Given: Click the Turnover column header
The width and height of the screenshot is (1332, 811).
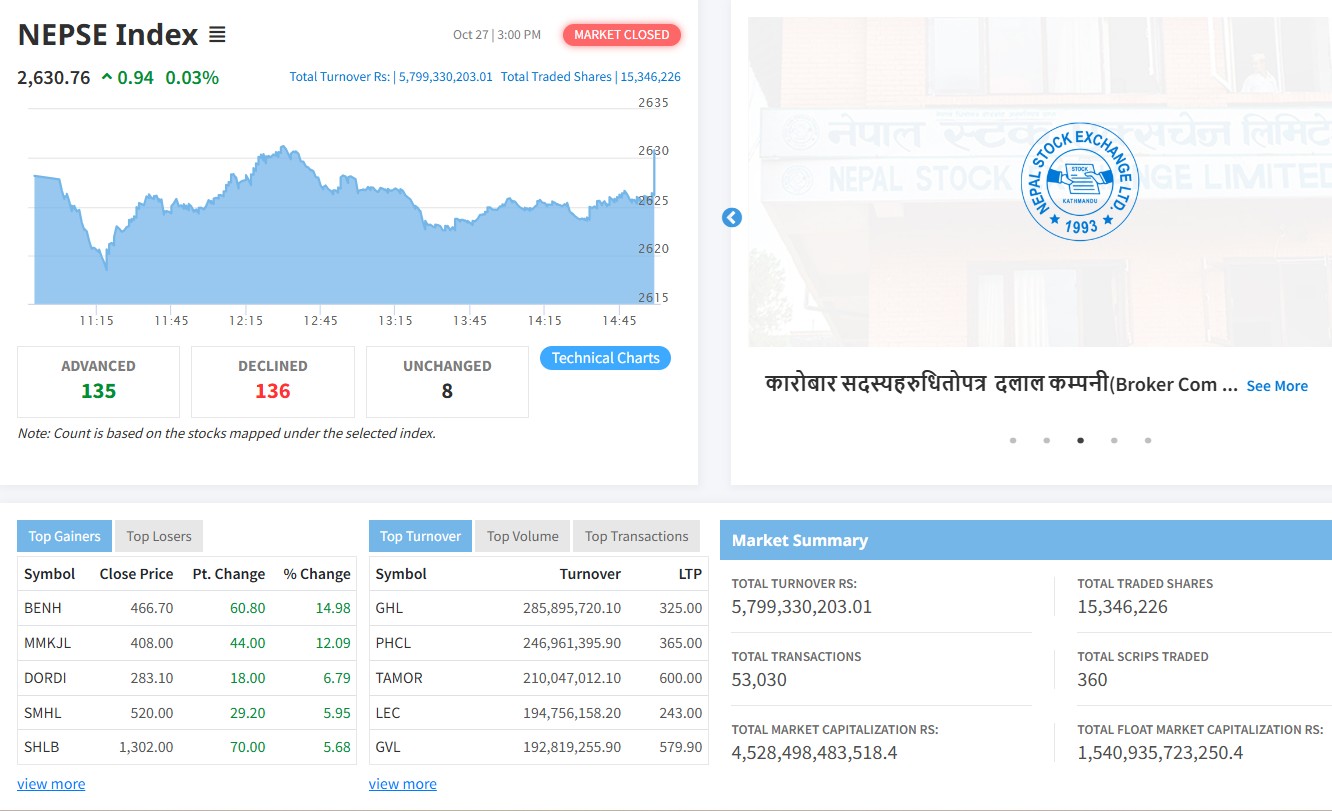Looking at the screenshot, I should pyautogui.click(x=590, y=574).
